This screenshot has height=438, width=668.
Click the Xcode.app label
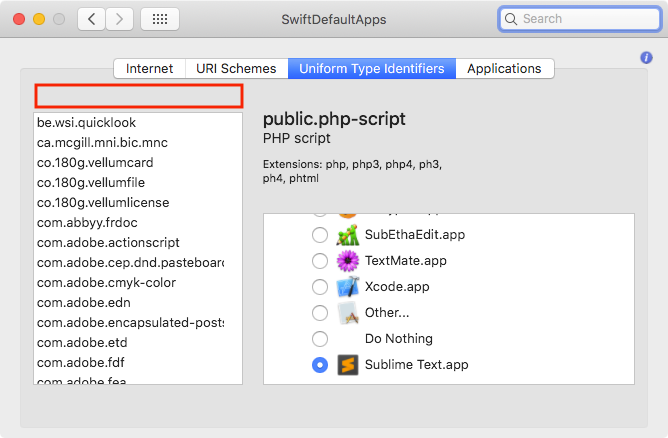point(397,287)
